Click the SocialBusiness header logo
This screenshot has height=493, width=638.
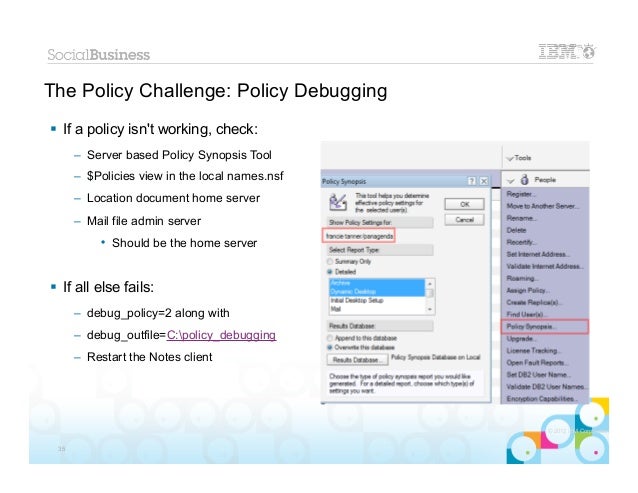point(98,55)
